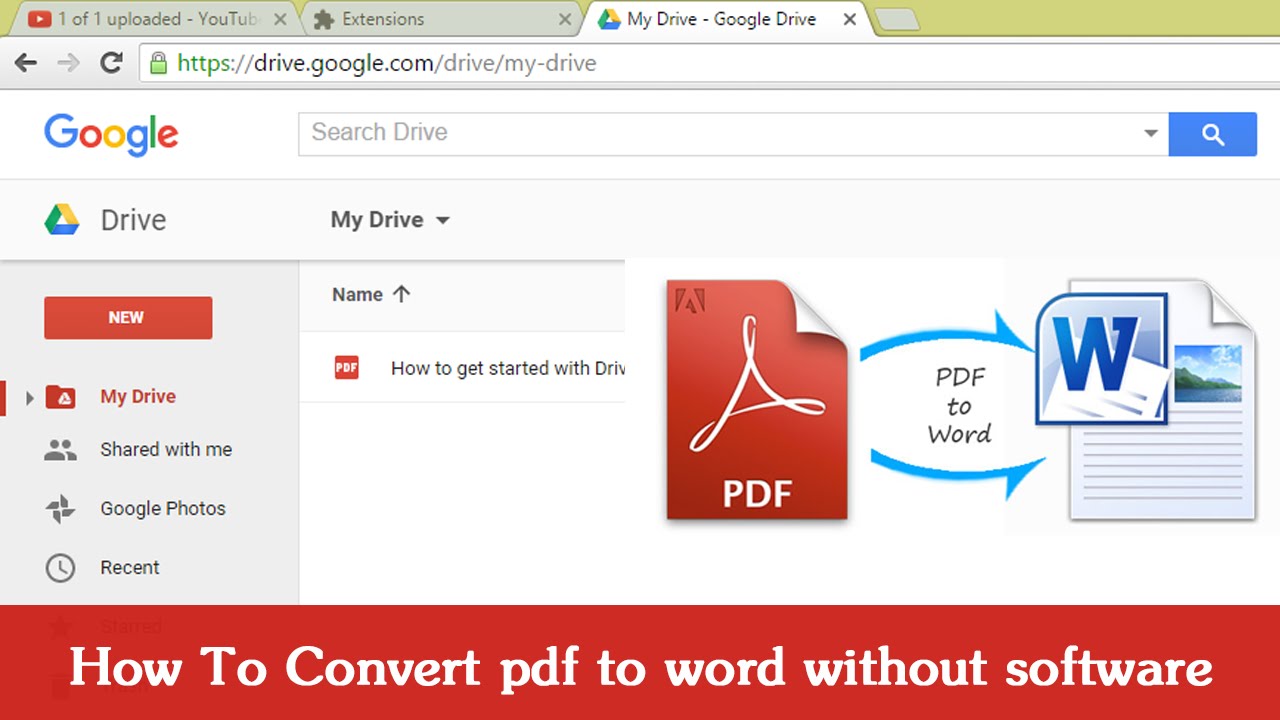Reload the page with refresh icon
The image size is (1280, 720).
click(x=111, y=63)
